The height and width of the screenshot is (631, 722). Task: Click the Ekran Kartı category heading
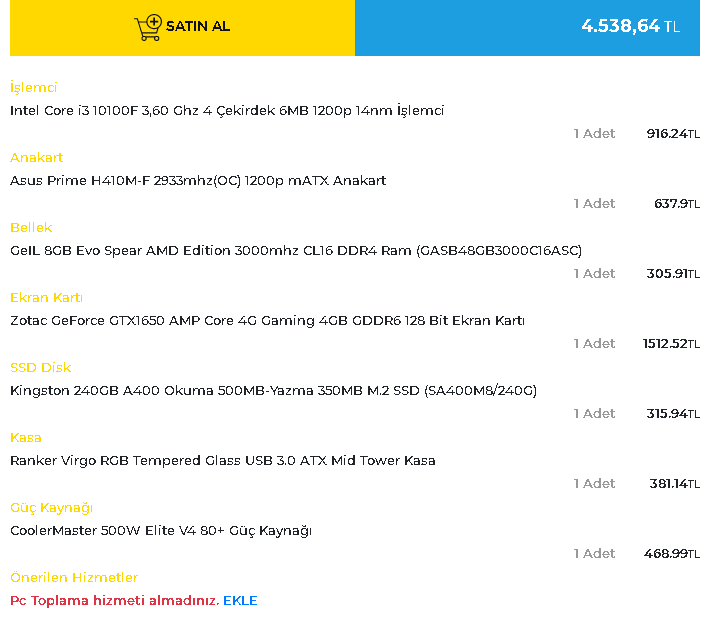click(47, 298)
